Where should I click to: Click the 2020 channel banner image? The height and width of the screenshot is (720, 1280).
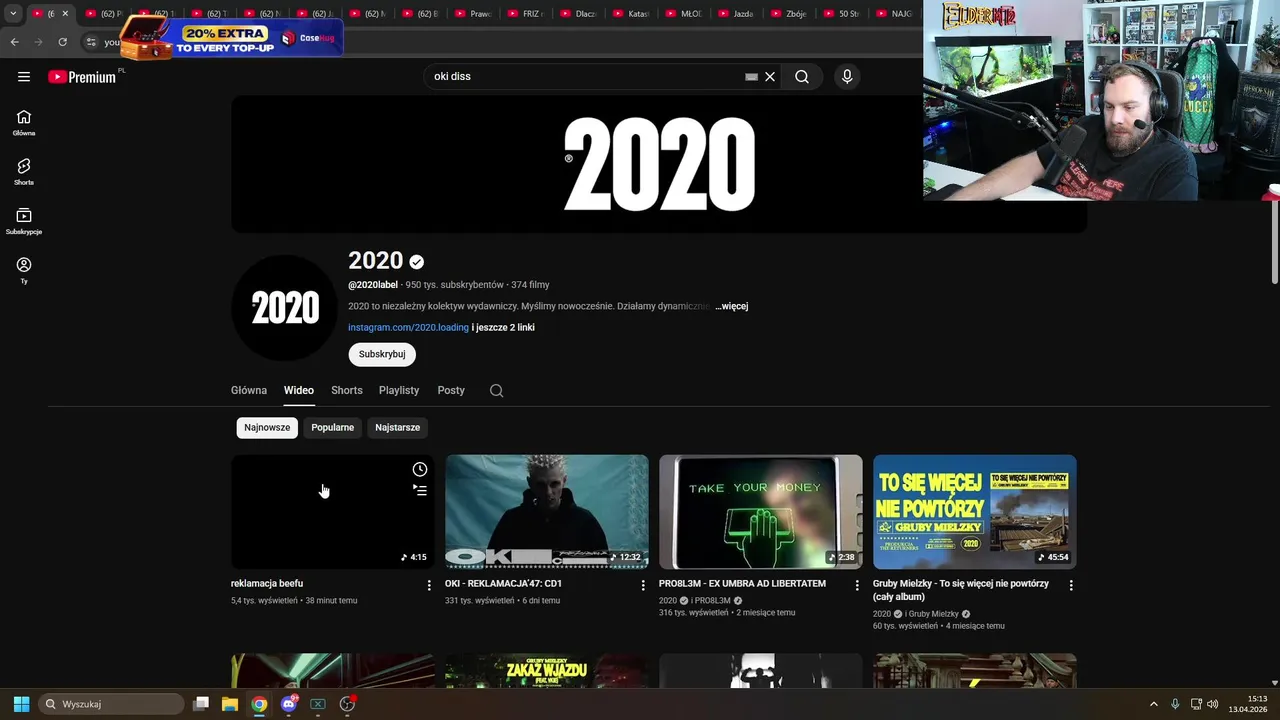pos(659,164)
